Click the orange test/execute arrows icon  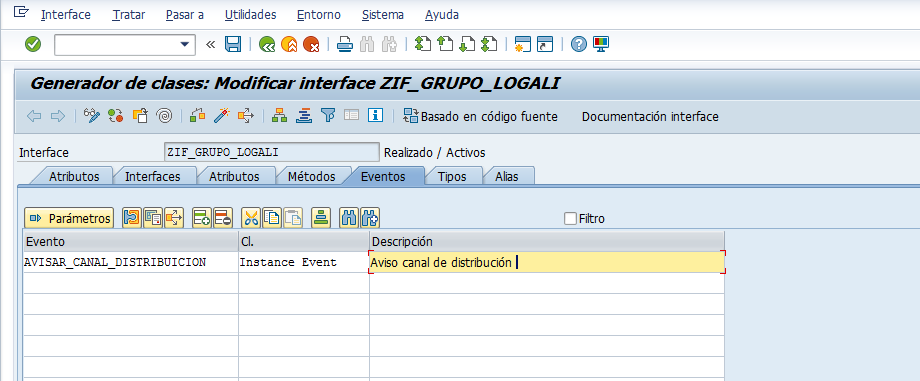click(x=245, y=116)
